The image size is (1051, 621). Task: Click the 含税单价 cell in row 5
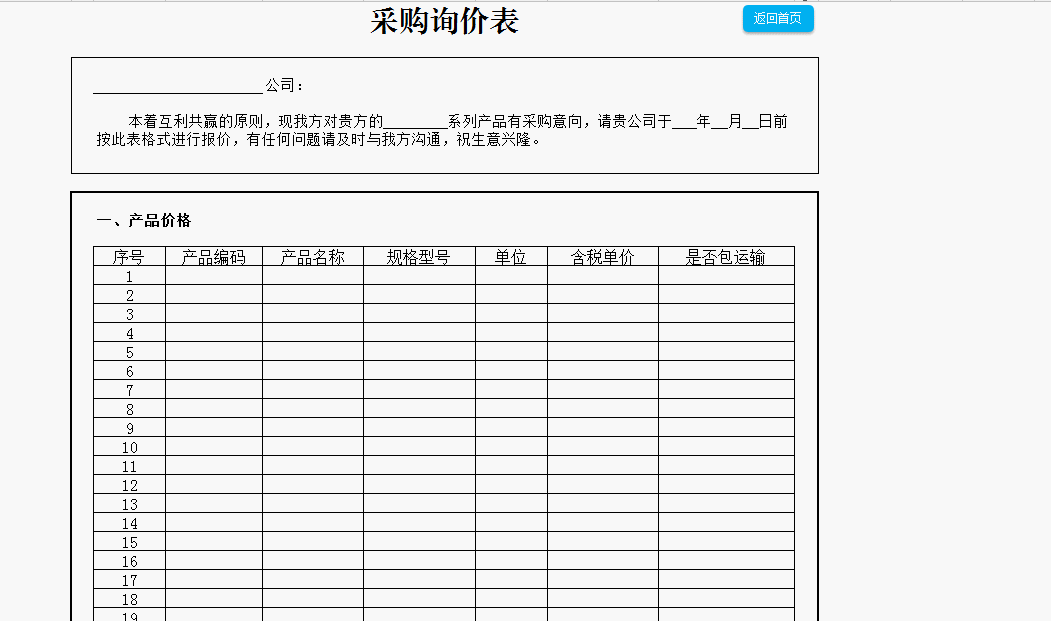click(x=603, y=351)
